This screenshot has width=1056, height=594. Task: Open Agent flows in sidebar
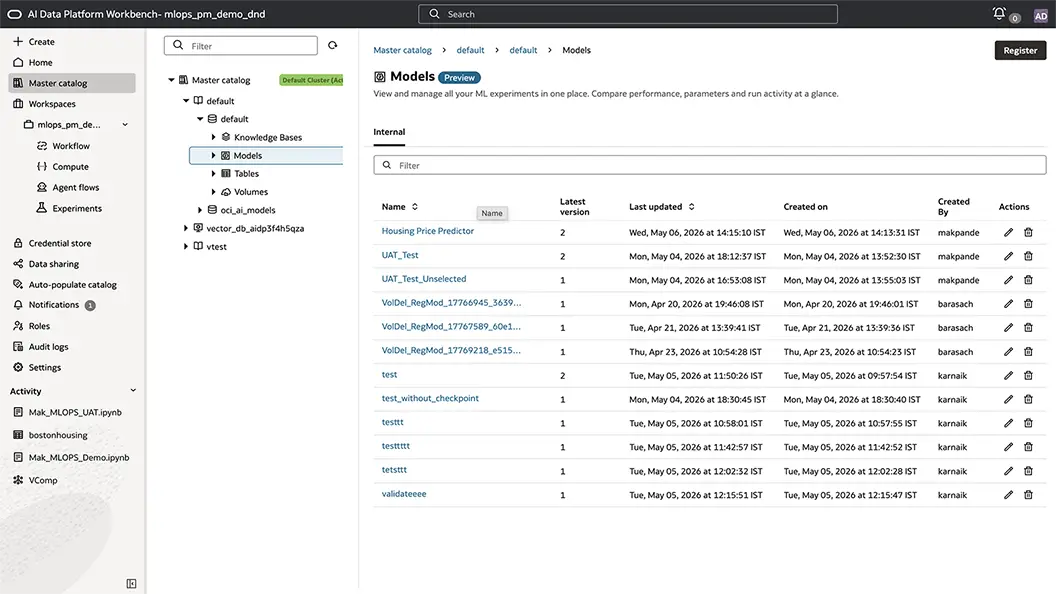[75, 187]
